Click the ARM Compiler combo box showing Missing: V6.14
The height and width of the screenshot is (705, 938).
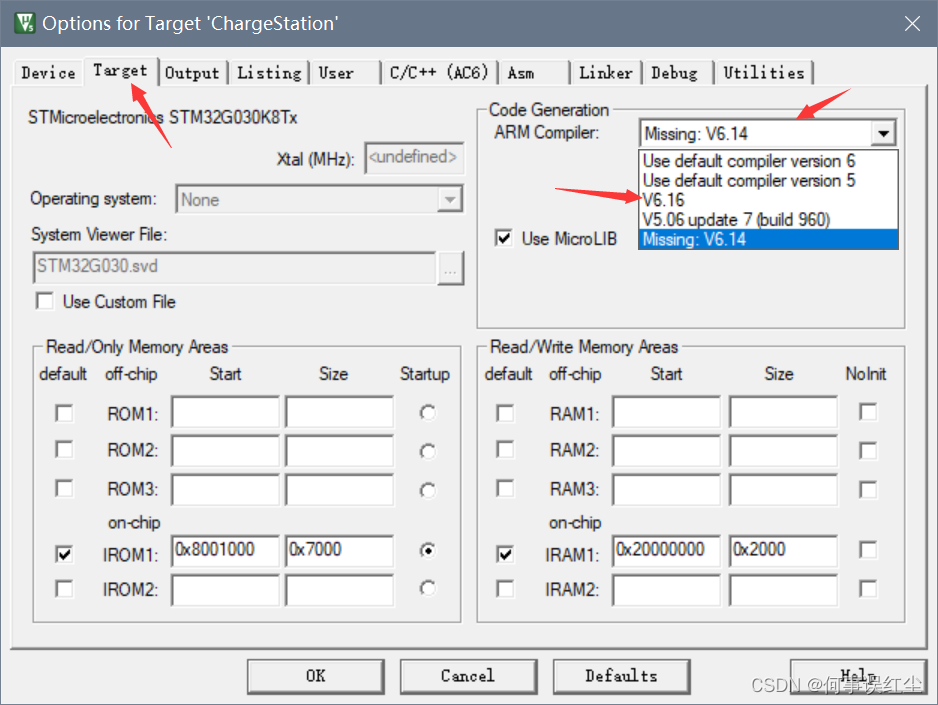point(768,133)
